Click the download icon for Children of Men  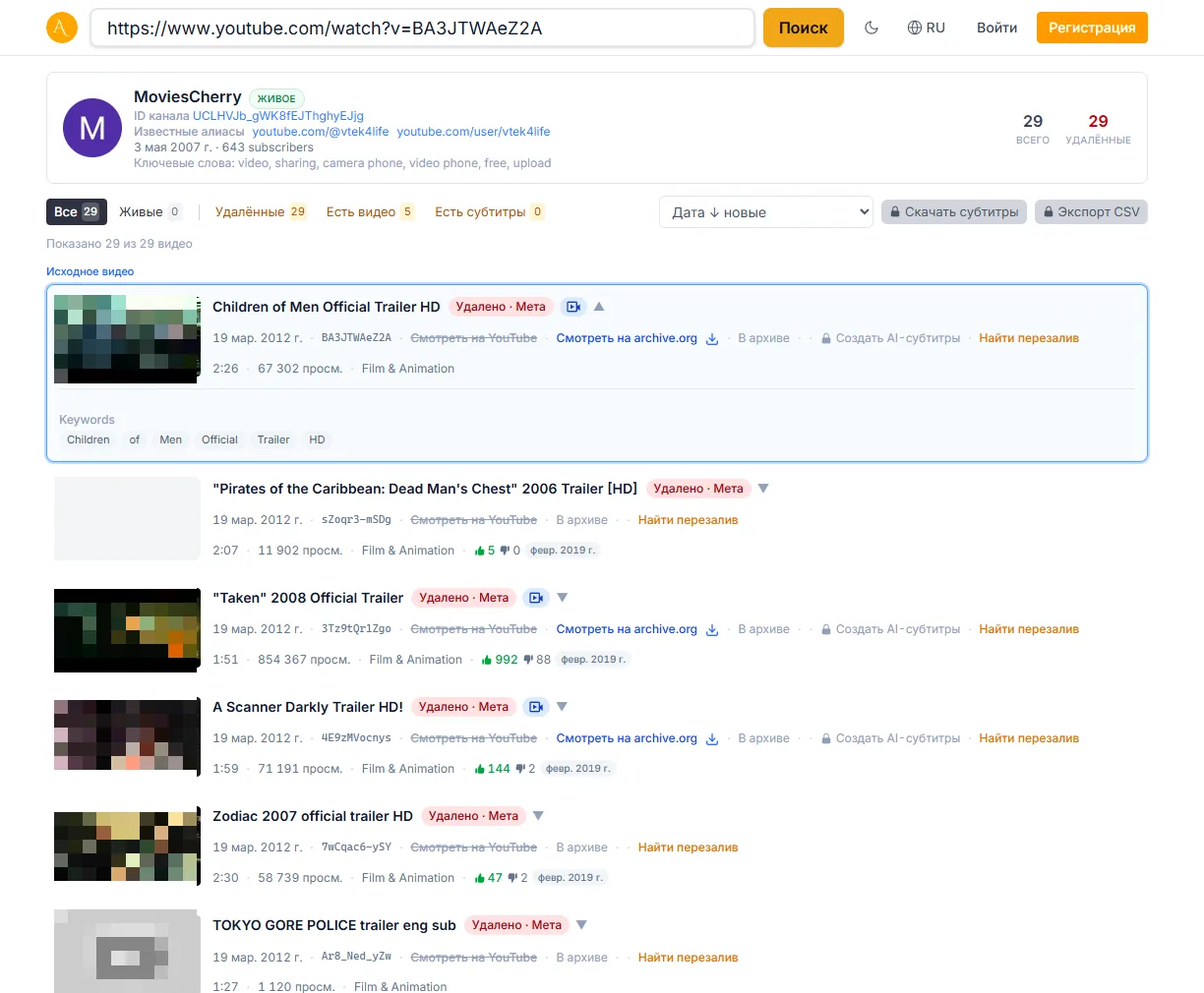point(712,338)
